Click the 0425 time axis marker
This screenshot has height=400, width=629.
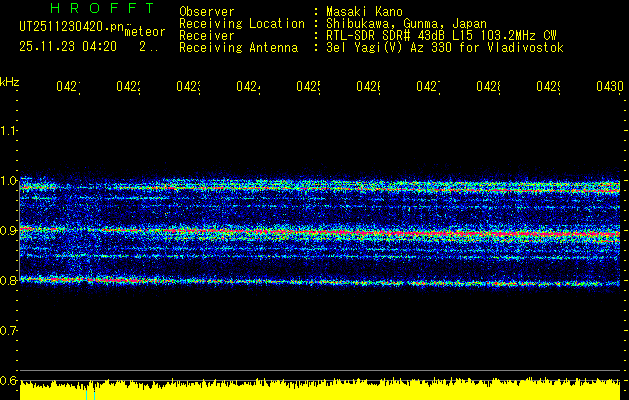[x=308, y=86]
